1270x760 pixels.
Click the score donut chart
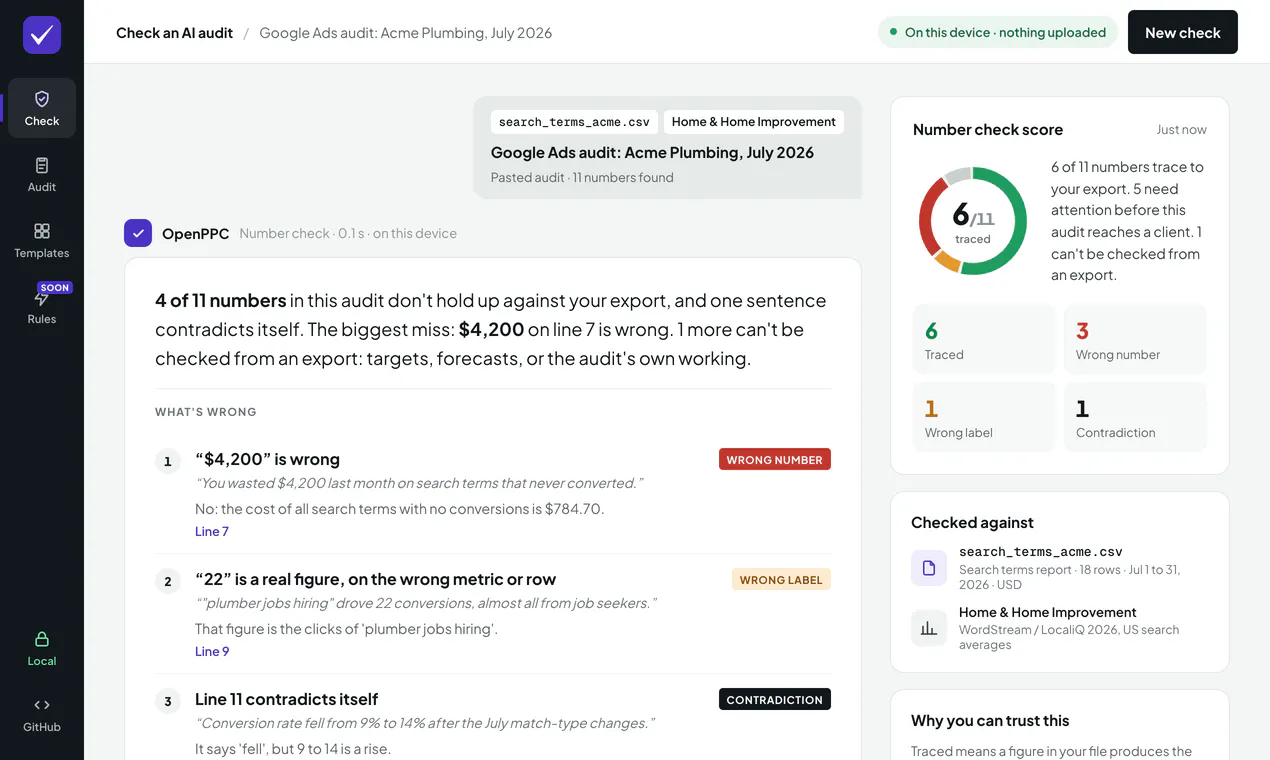click(973, 221)
